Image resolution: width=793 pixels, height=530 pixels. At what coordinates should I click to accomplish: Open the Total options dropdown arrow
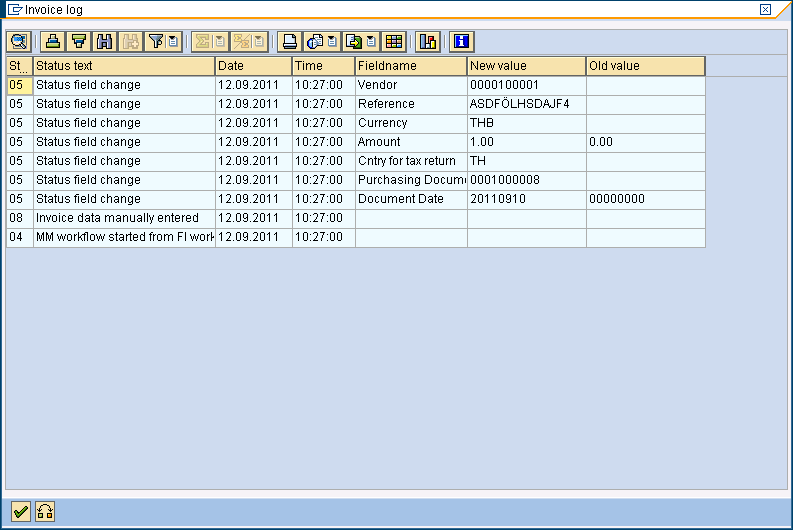tap(221, 41)
